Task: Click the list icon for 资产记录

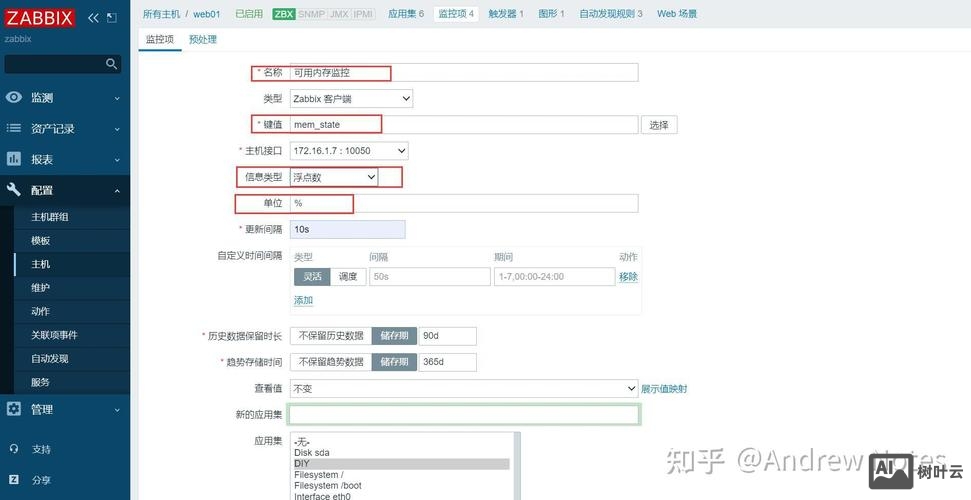Action: (14, 128)
